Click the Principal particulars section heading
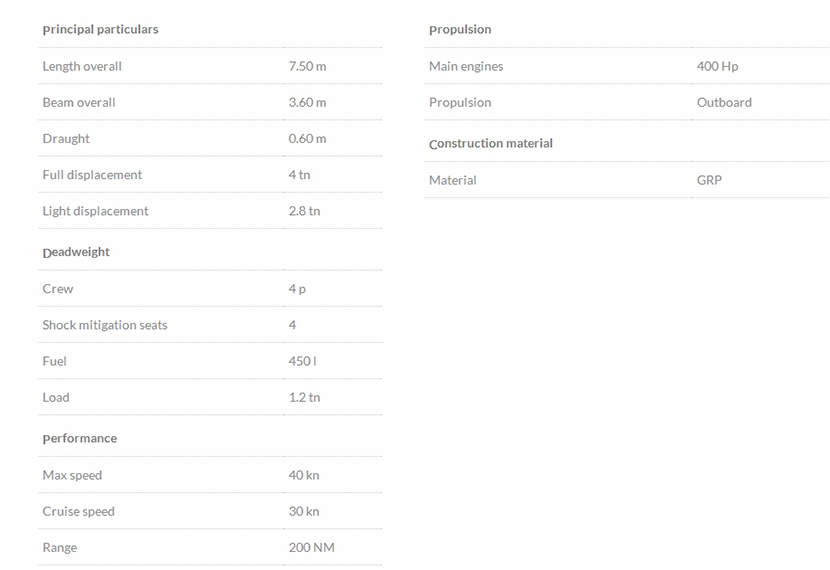 (x=100, y=29)
